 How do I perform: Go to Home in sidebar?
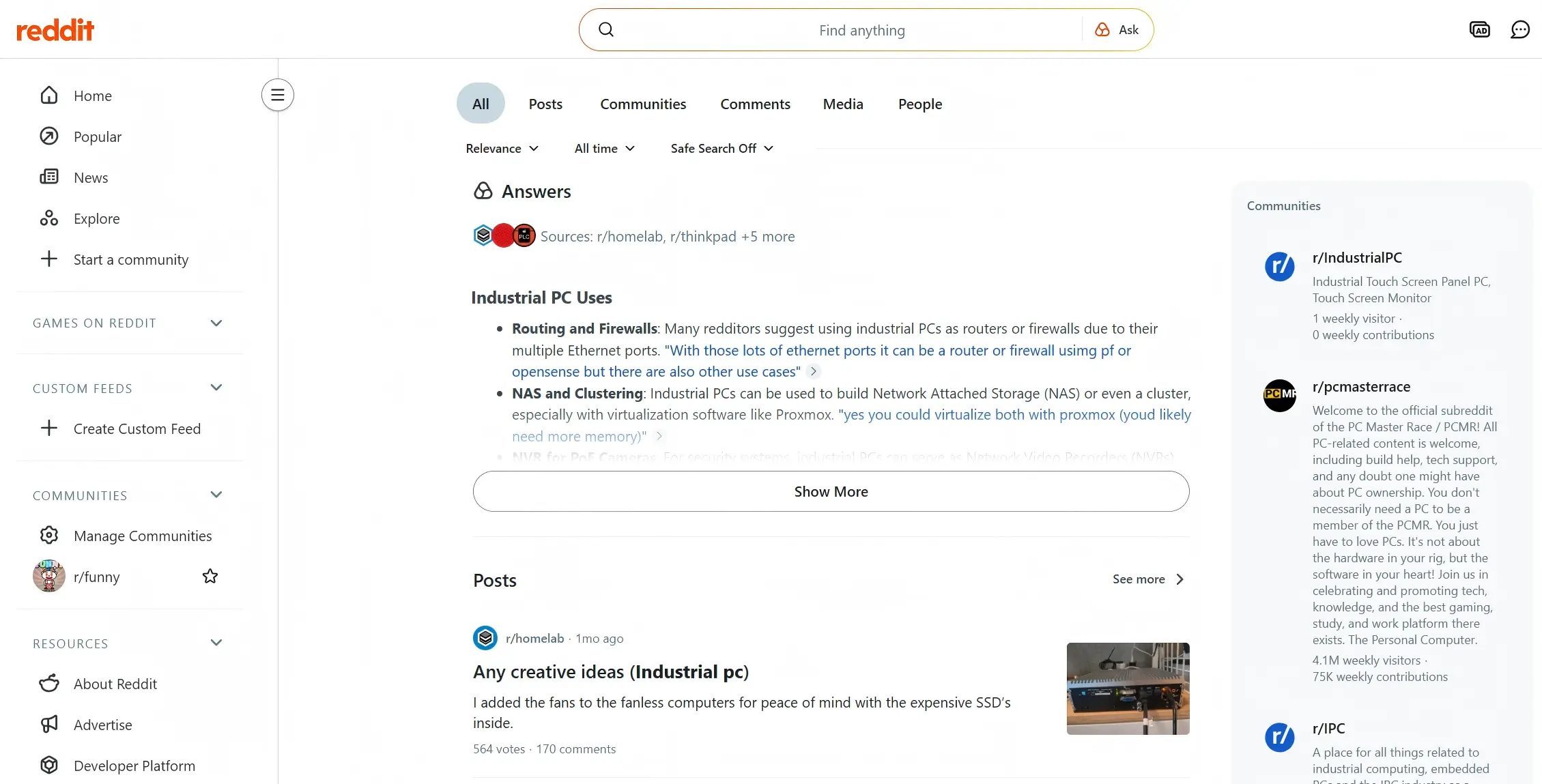coord(93,96)
